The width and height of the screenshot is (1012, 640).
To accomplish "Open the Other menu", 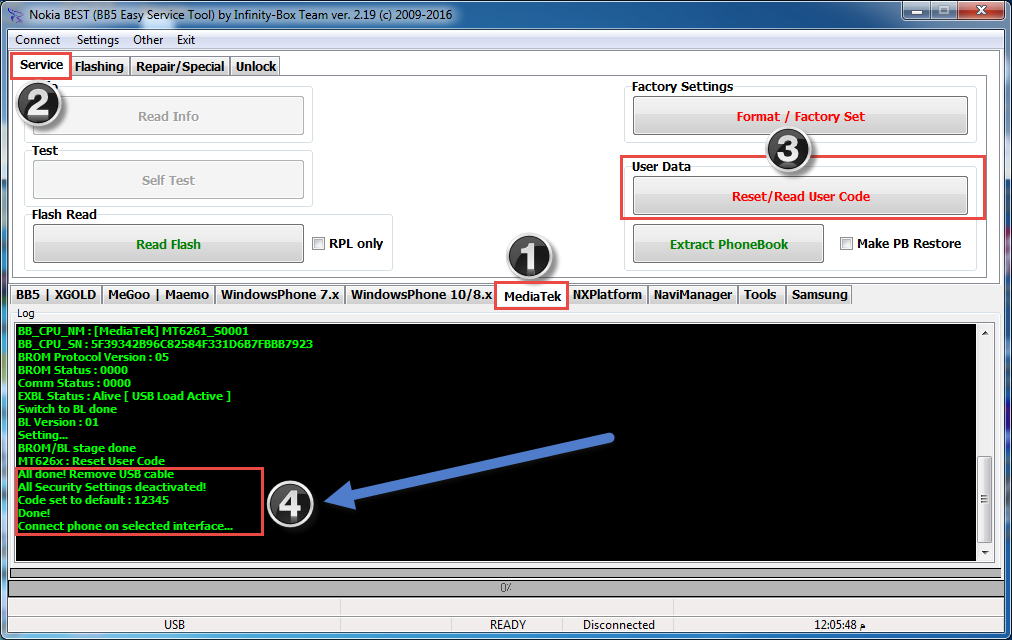I will coord(148,40).
